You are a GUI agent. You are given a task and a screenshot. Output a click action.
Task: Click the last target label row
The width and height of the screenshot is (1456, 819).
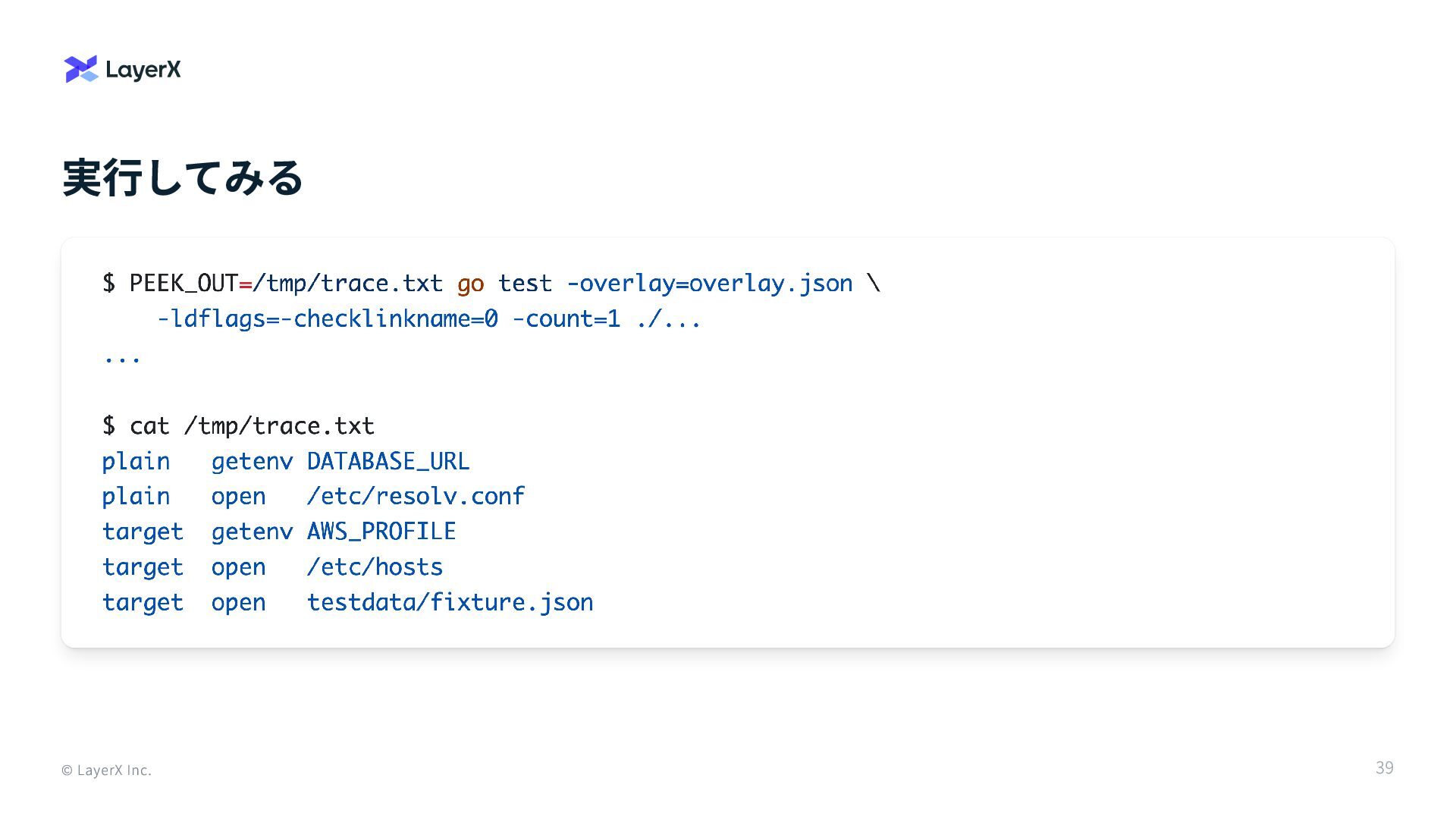click(348, 603)
